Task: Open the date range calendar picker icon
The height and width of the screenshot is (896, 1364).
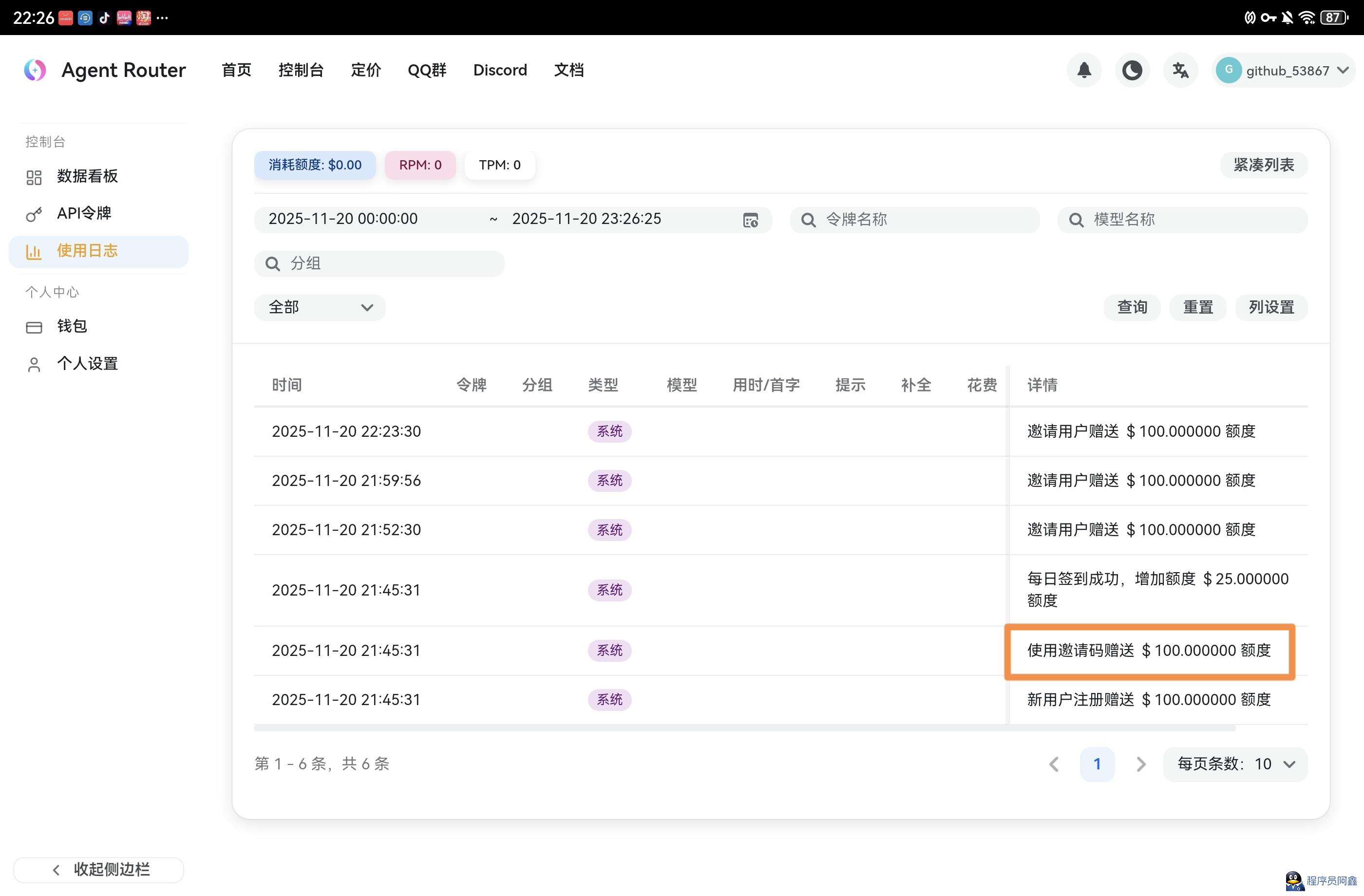Action: [751, 220]
